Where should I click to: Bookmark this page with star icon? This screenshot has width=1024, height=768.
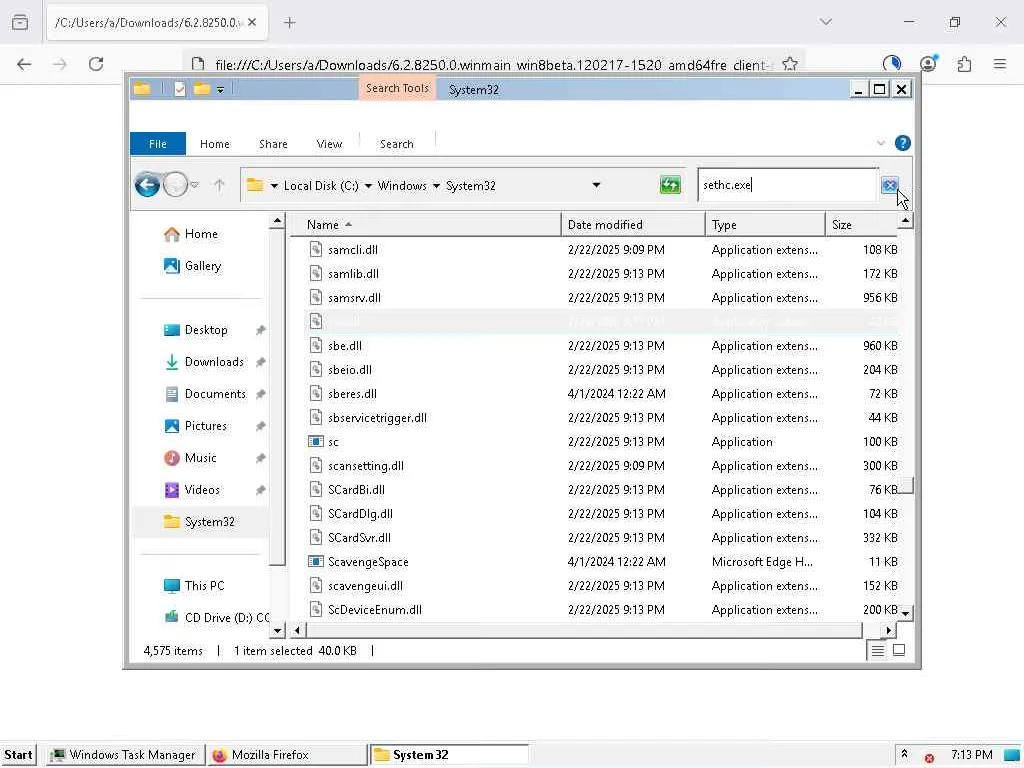click(790, 64)
